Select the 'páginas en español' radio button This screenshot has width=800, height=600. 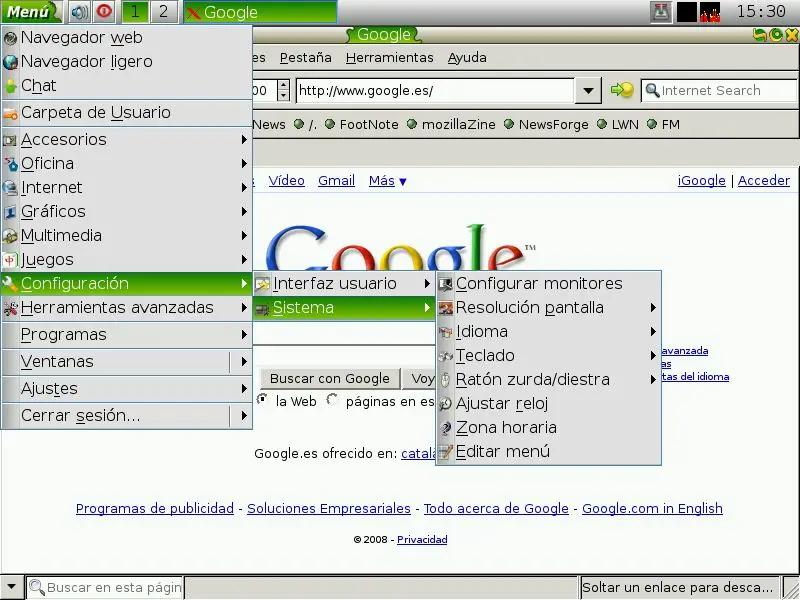(x=333, y=399)
